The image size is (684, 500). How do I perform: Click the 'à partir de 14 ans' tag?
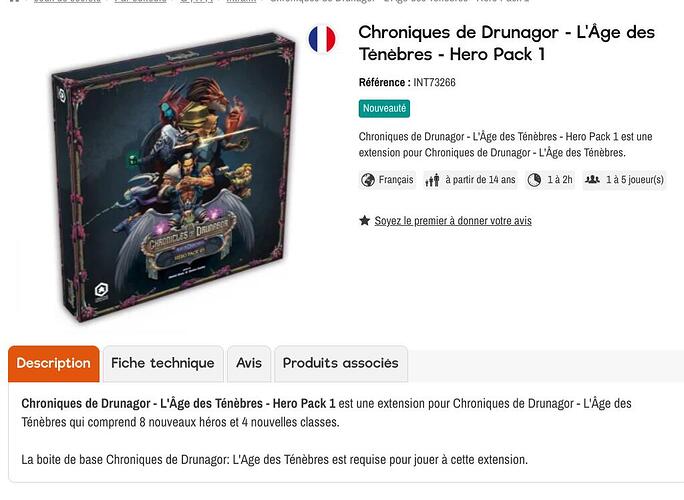(x=470, y=180)
